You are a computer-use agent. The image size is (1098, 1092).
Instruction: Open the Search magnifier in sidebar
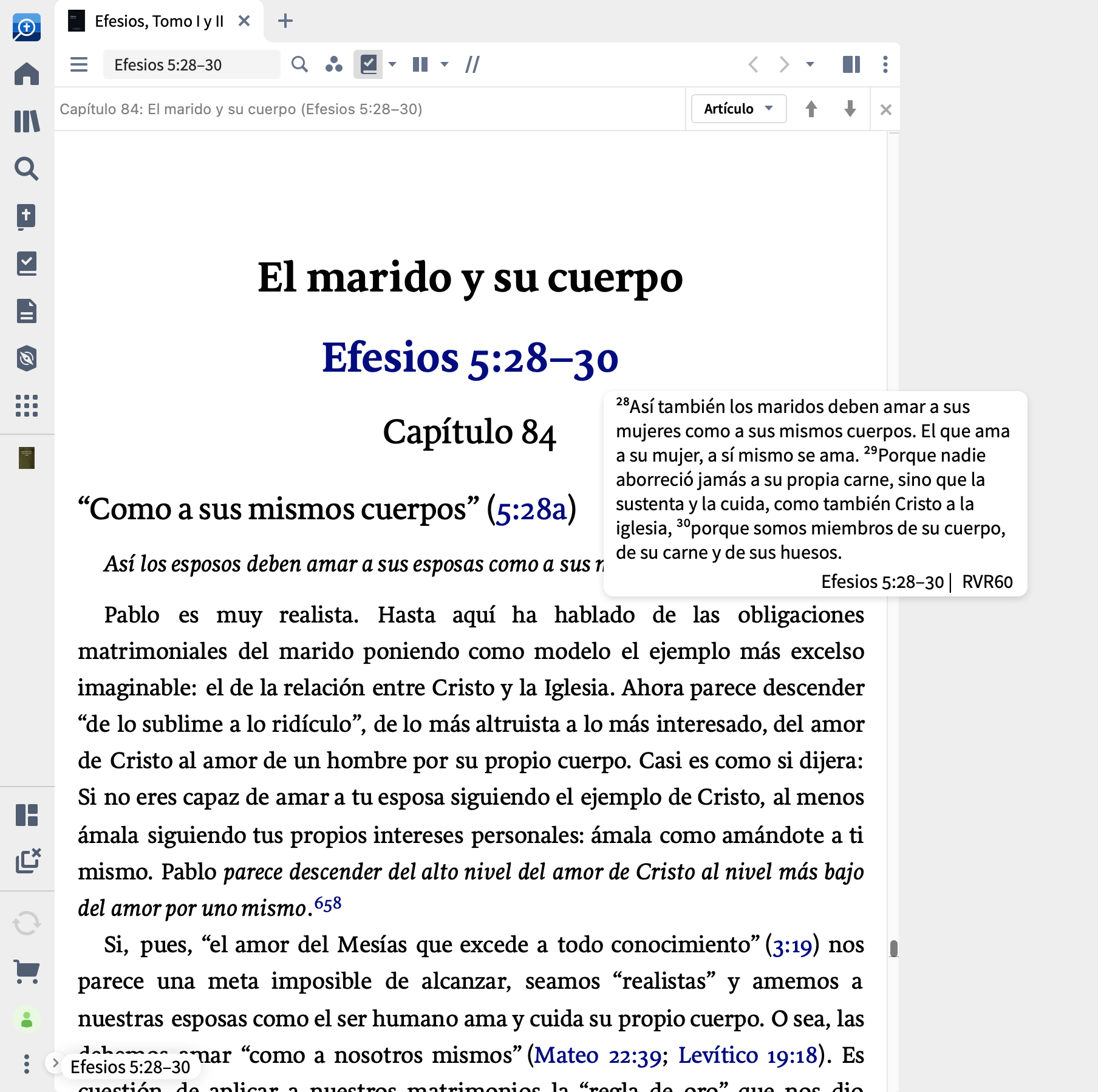pyautogui.click(x=27, y=169)
